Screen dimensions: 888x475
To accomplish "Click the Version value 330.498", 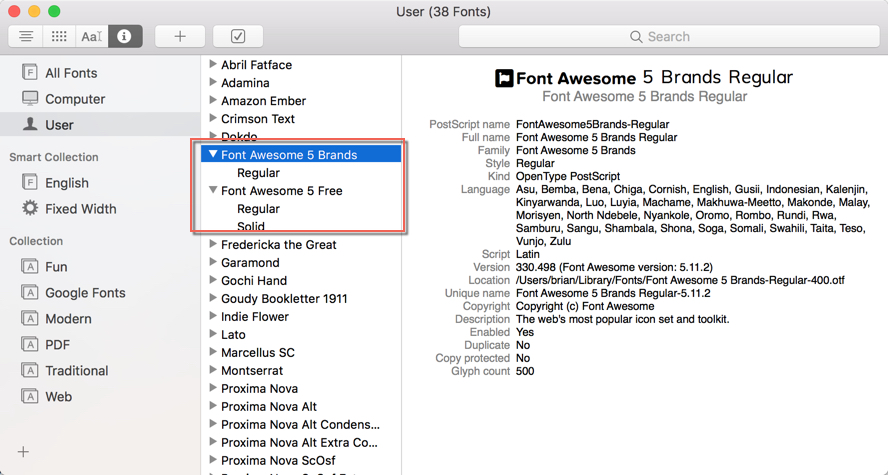I will click(x=614, y=267).
